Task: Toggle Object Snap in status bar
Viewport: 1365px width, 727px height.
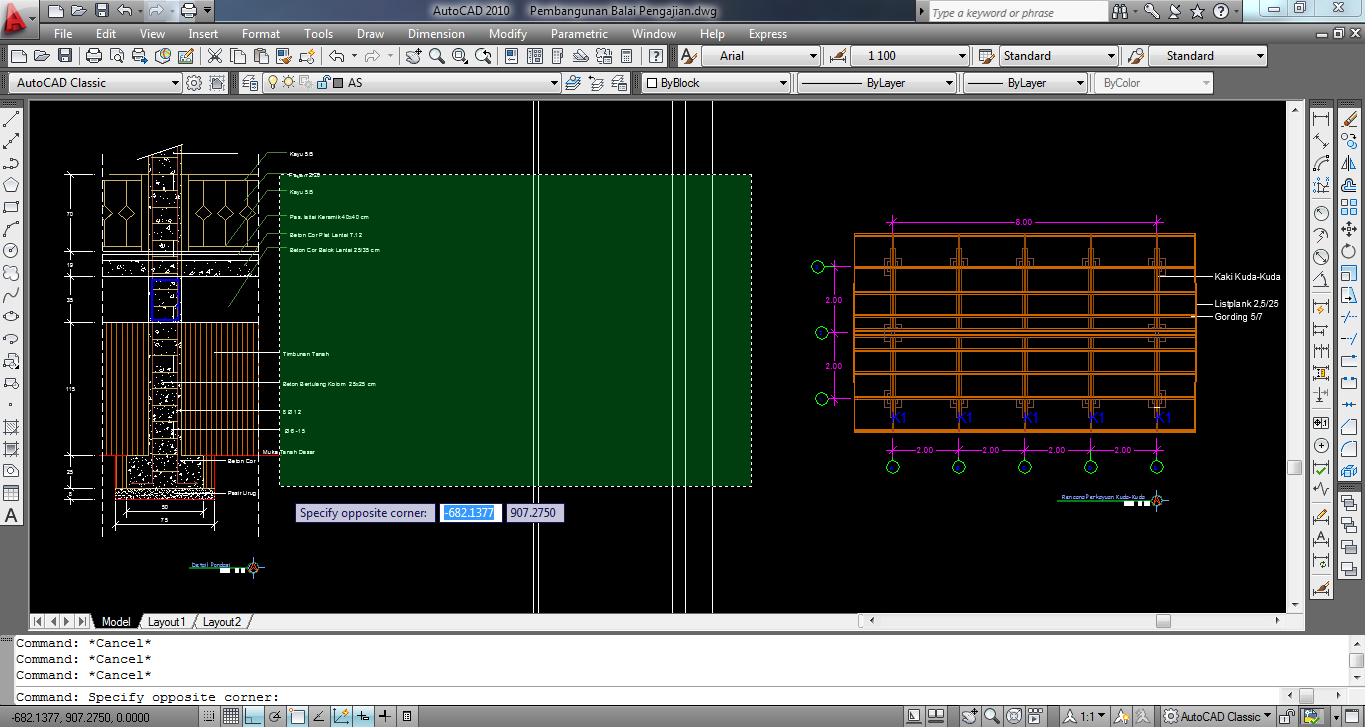Action: (298, 716)
